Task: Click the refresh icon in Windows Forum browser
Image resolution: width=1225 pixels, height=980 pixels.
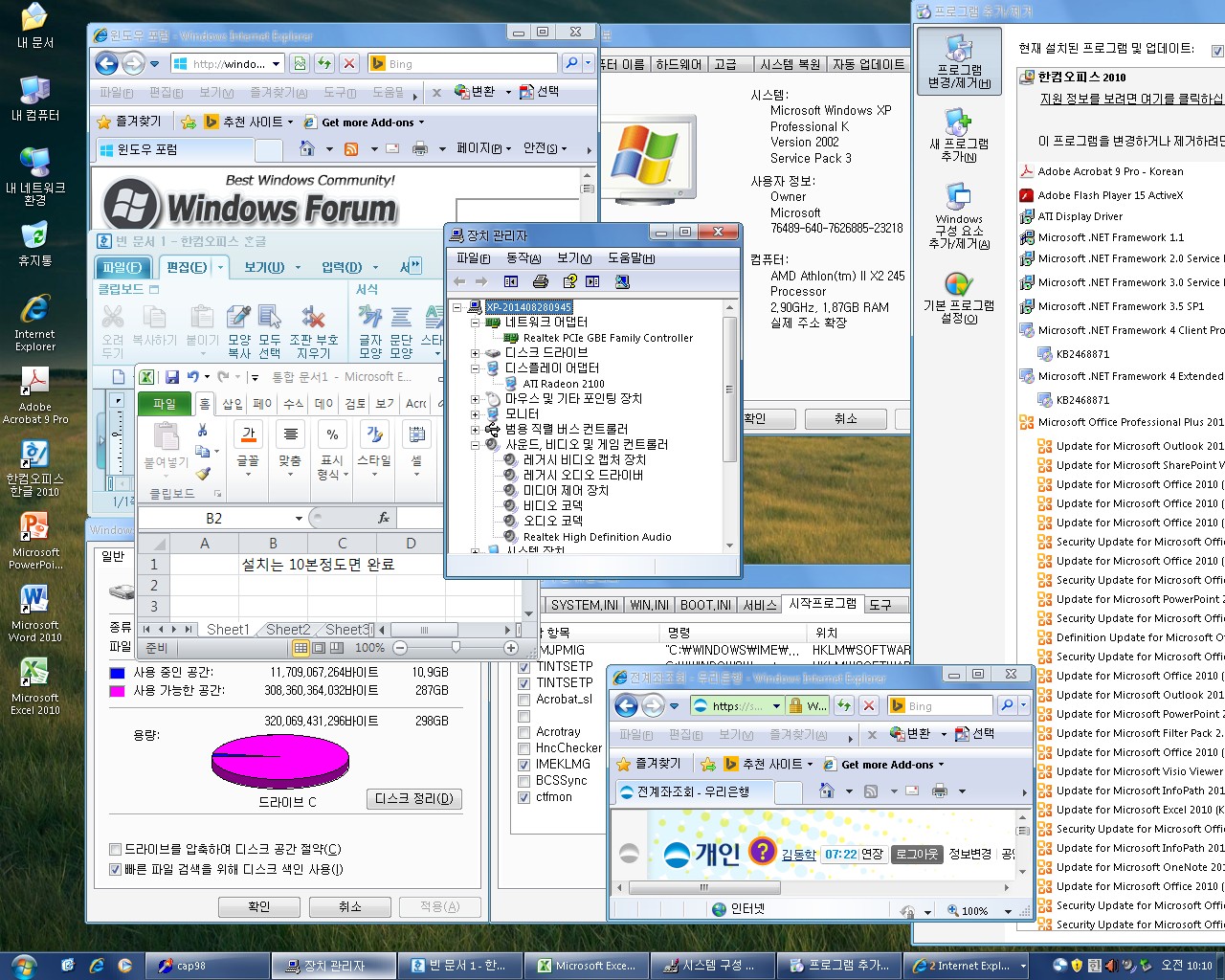Action: pos(324,64)
